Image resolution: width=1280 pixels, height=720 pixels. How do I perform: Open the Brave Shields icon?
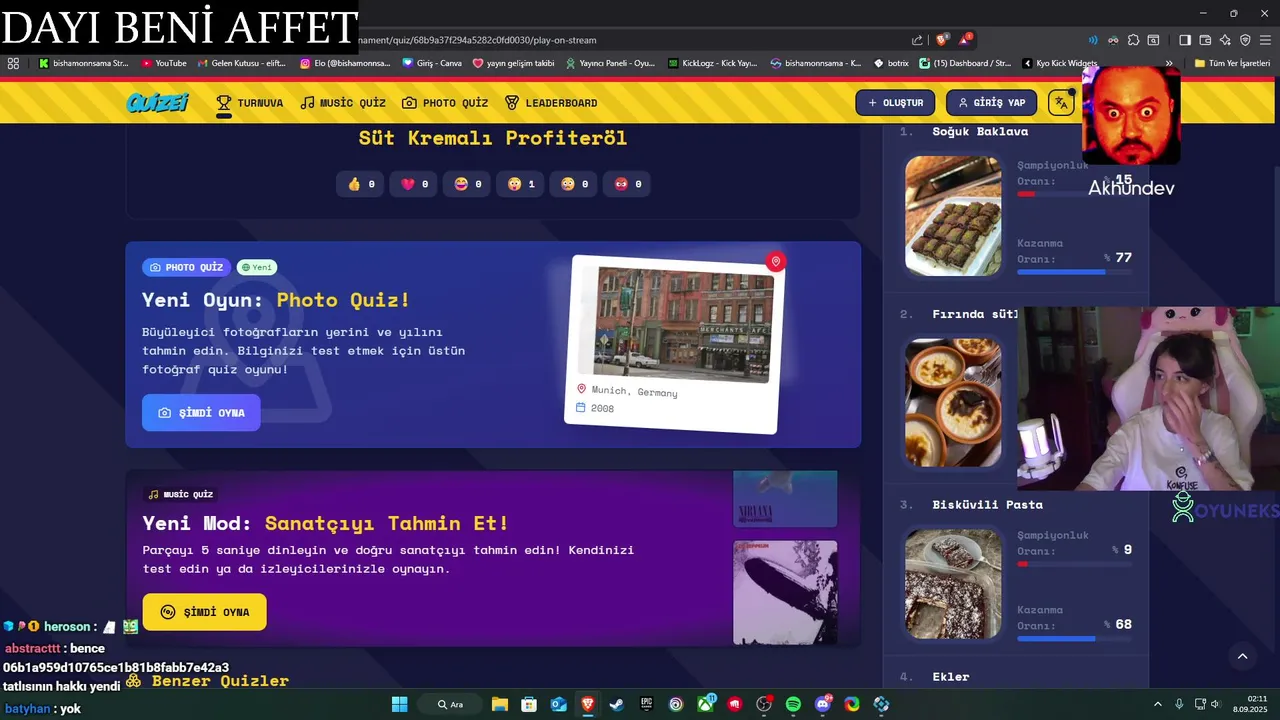942,40
